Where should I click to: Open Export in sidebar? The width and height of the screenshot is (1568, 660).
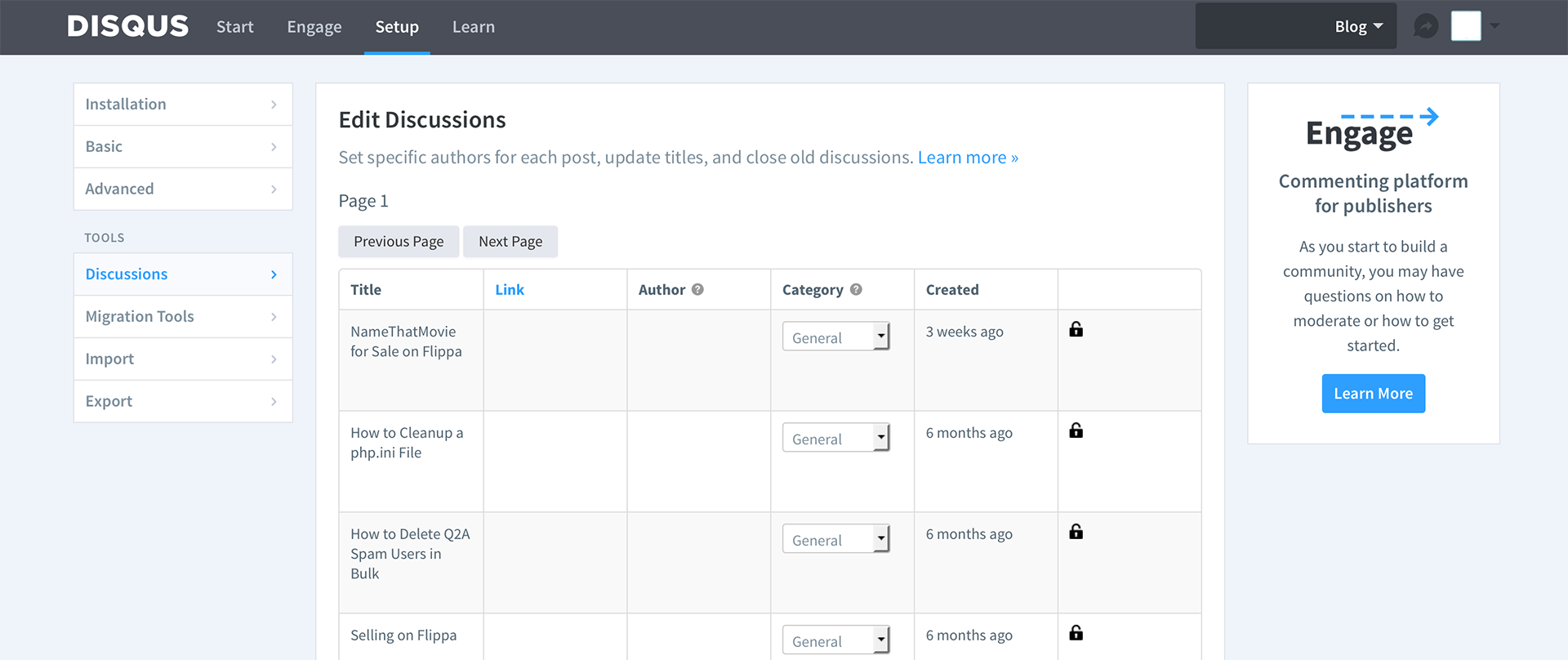pyautogui.click(x=183, y=402)
